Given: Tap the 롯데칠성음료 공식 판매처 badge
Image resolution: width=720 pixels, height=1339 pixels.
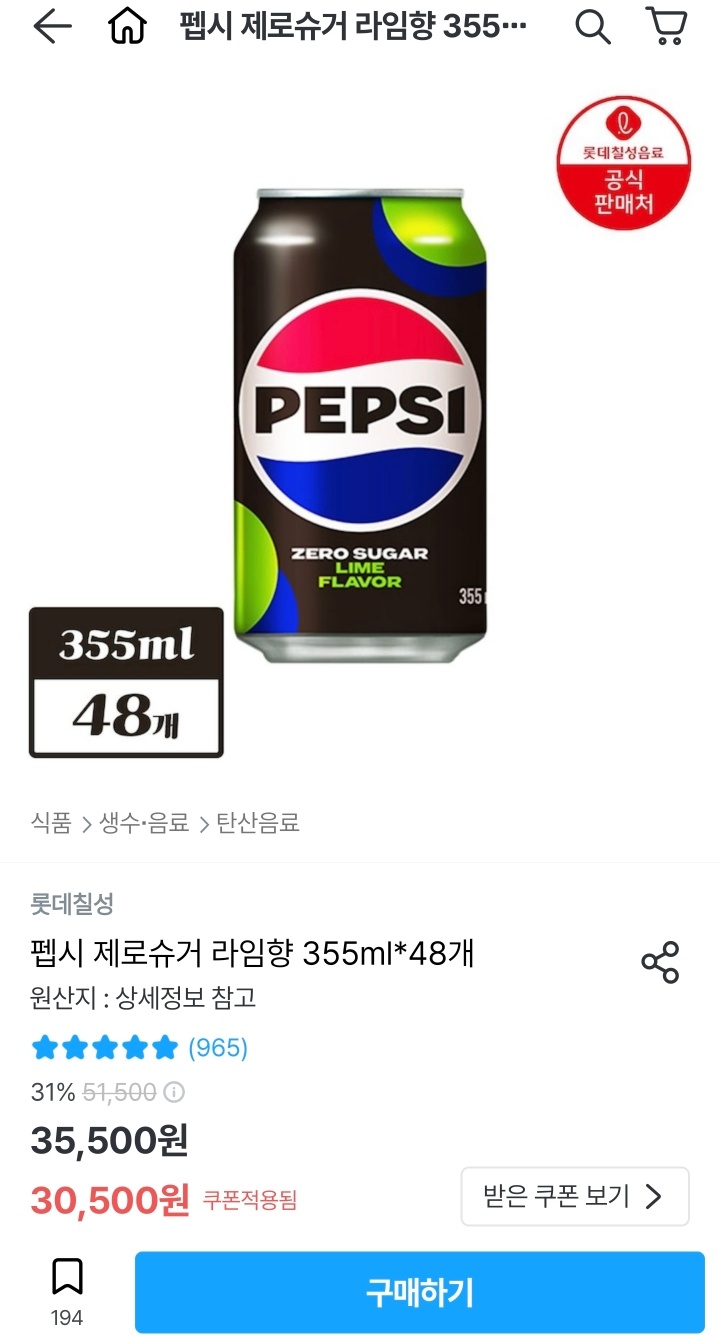Looking at the screenshot, I should 624,162.
